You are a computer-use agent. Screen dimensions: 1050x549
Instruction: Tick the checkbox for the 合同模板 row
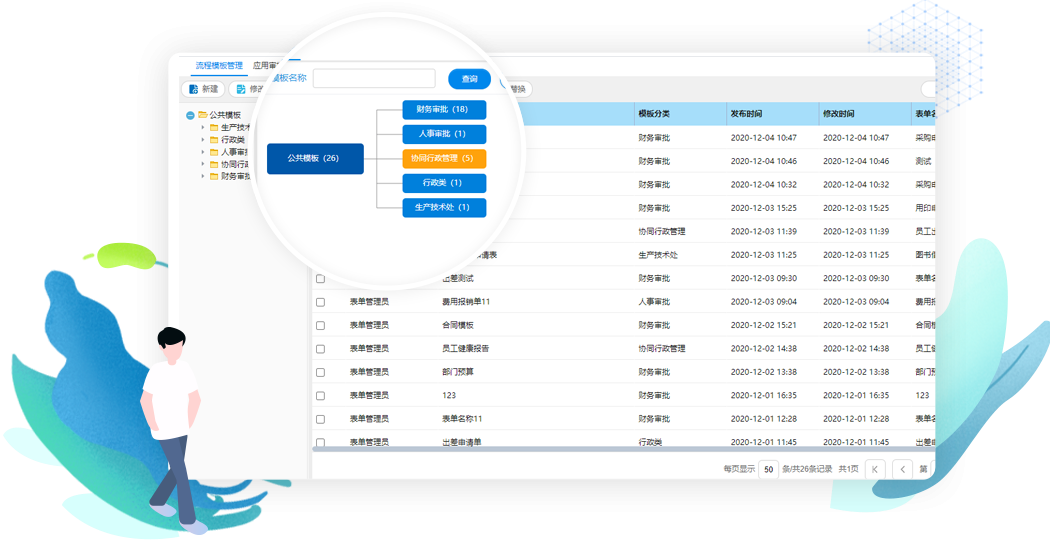320,325
